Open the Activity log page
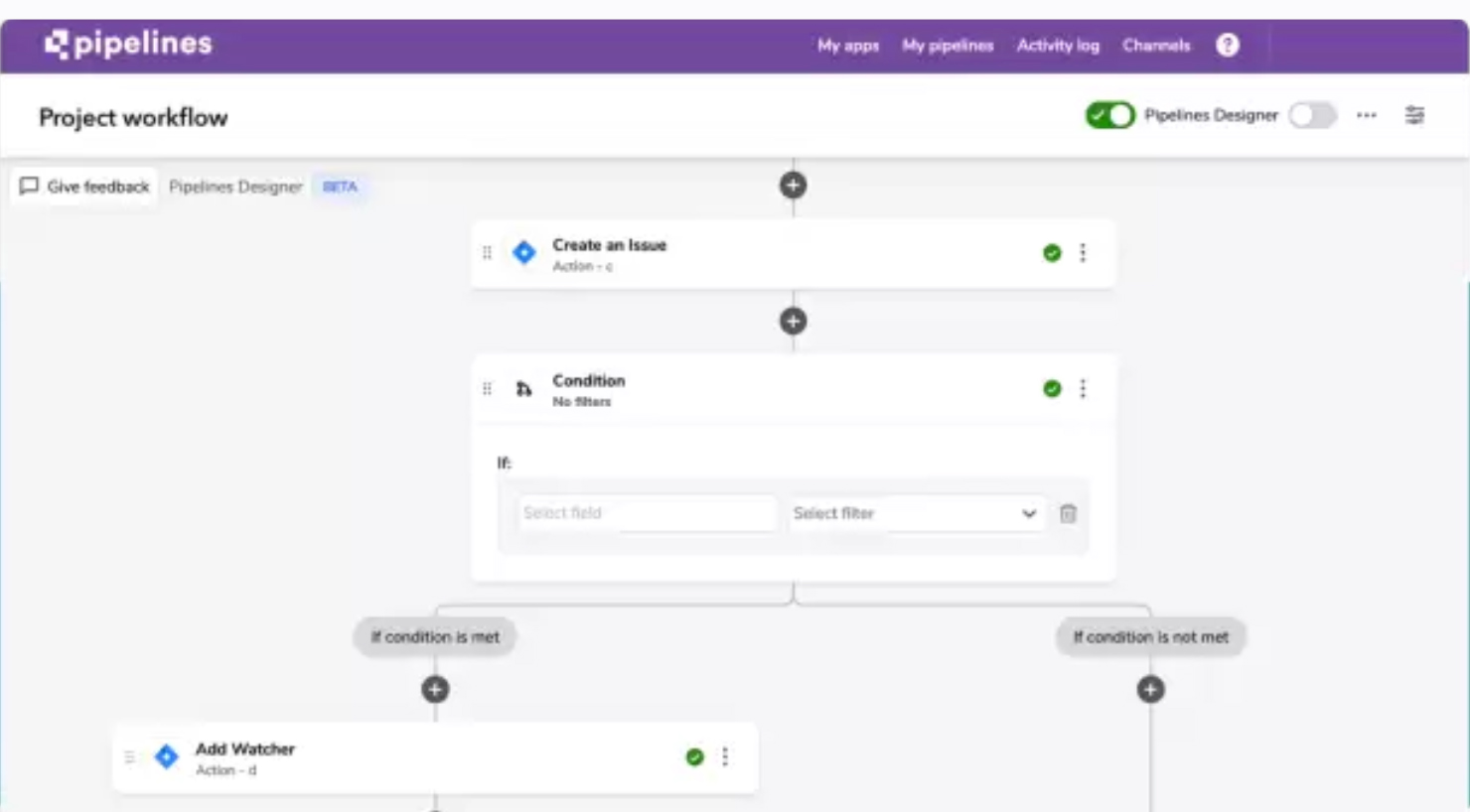Screen dimensions: 1470x812 coord(1058,46)
